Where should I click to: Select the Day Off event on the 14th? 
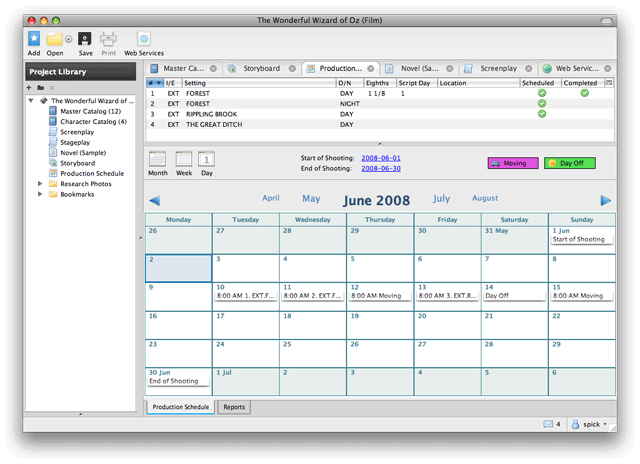point(514,296)
